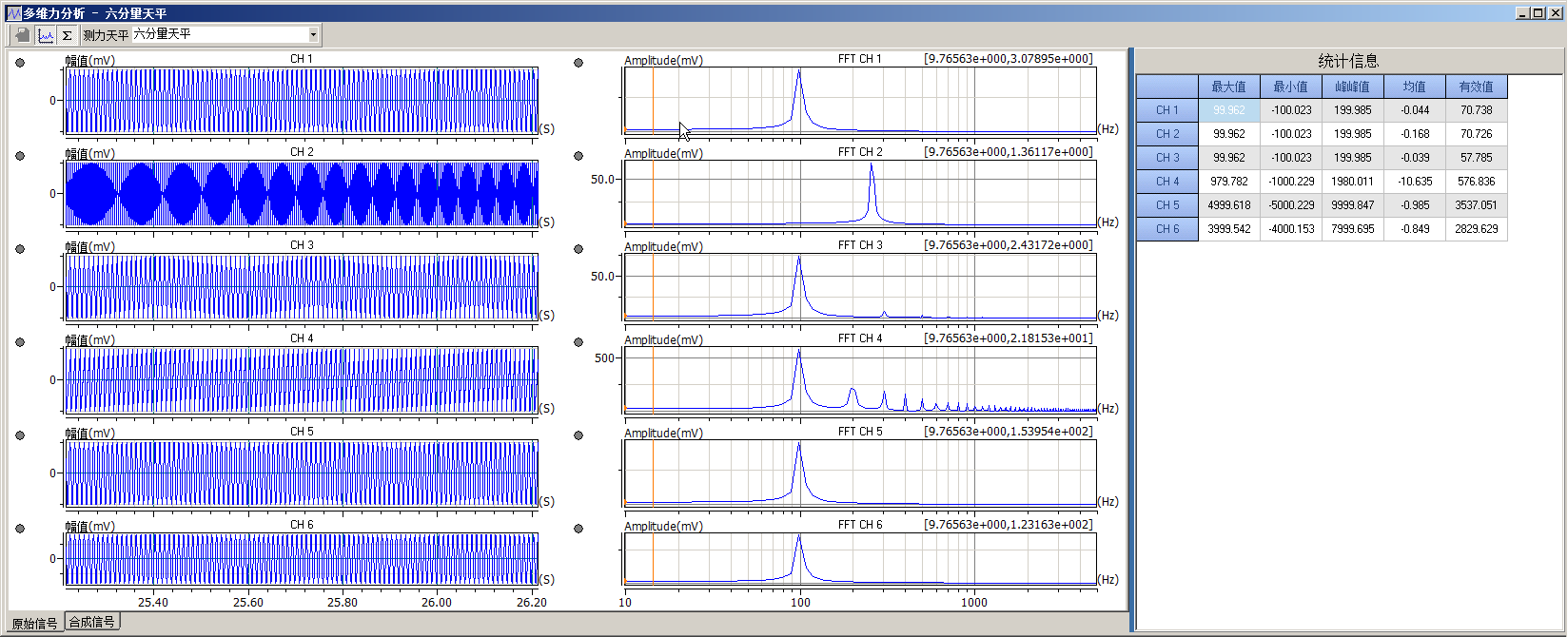
Task: Open the 测力天平 dropdown arrow
Action: 313,35
